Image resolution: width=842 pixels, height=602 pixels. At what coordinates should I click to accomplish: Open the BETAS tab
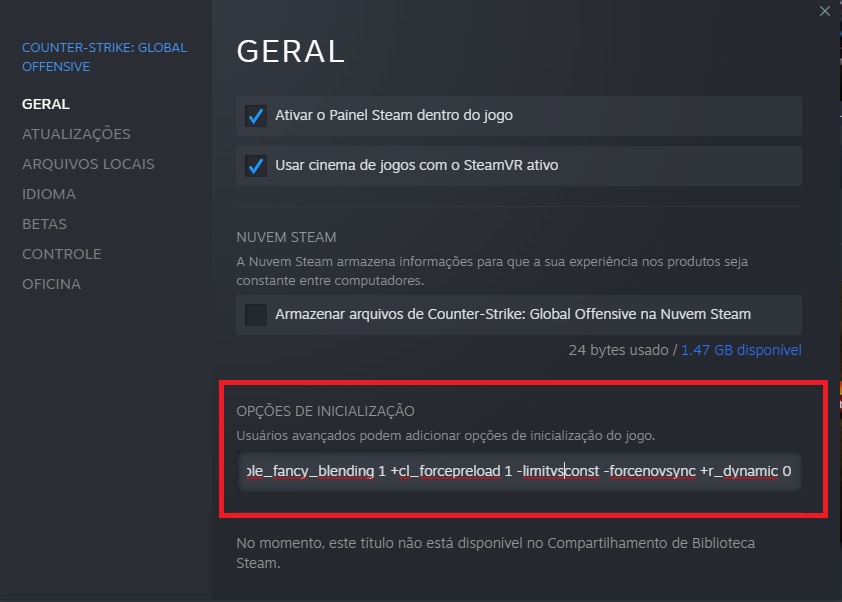coord(44,224)
